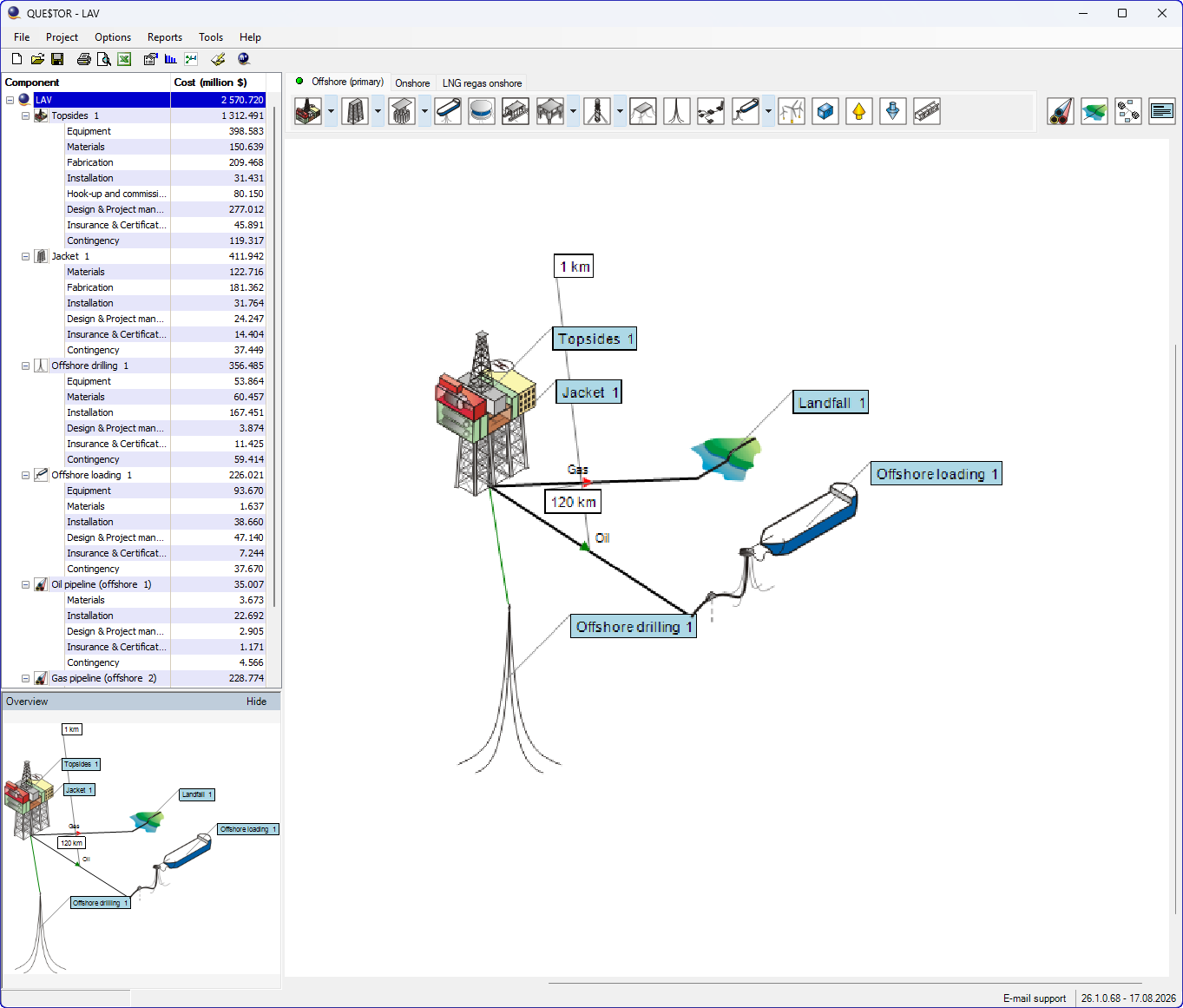Open the Options menu

(113, 37)
